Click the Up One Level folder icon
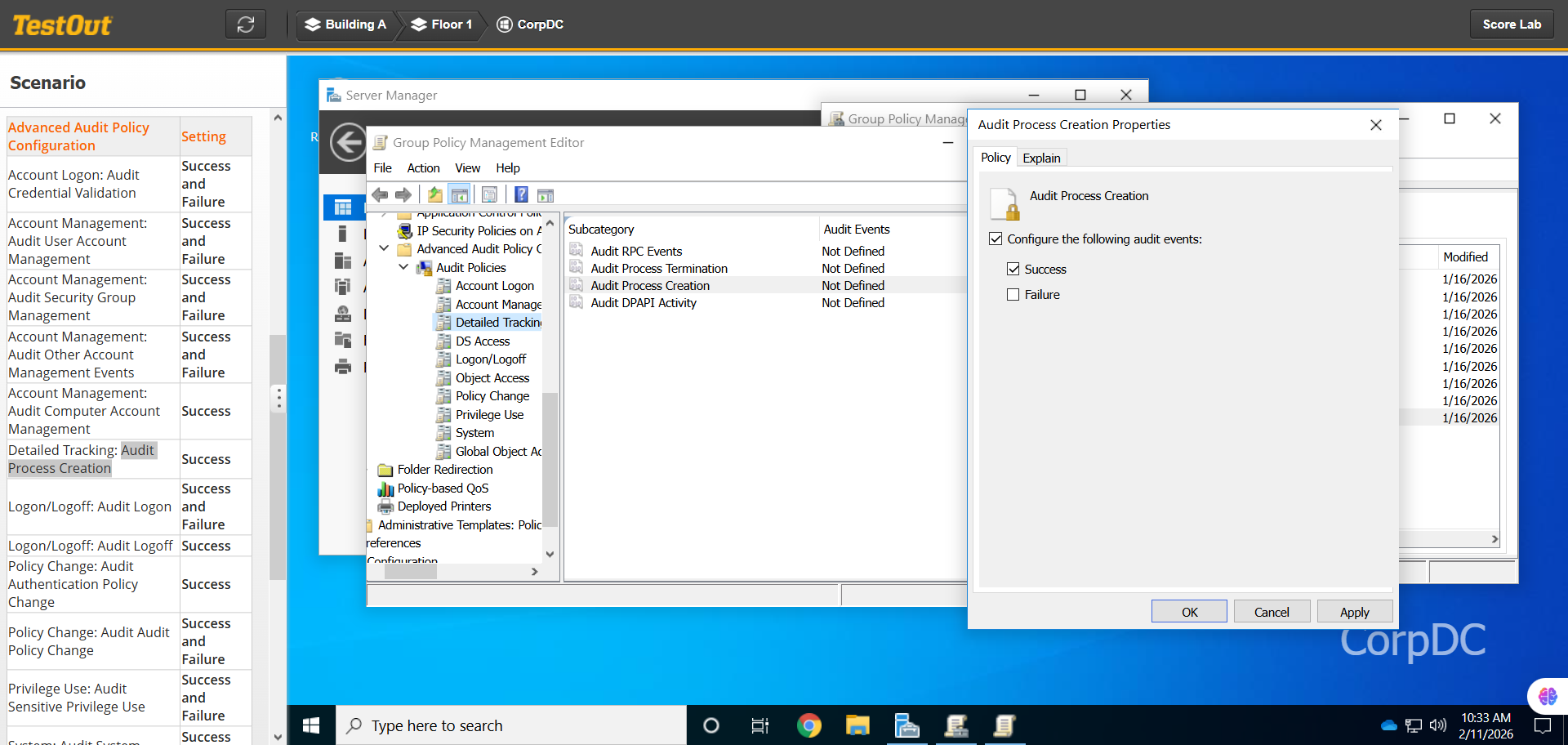Screen dimensions: 1568x745 tap(434, 194)
